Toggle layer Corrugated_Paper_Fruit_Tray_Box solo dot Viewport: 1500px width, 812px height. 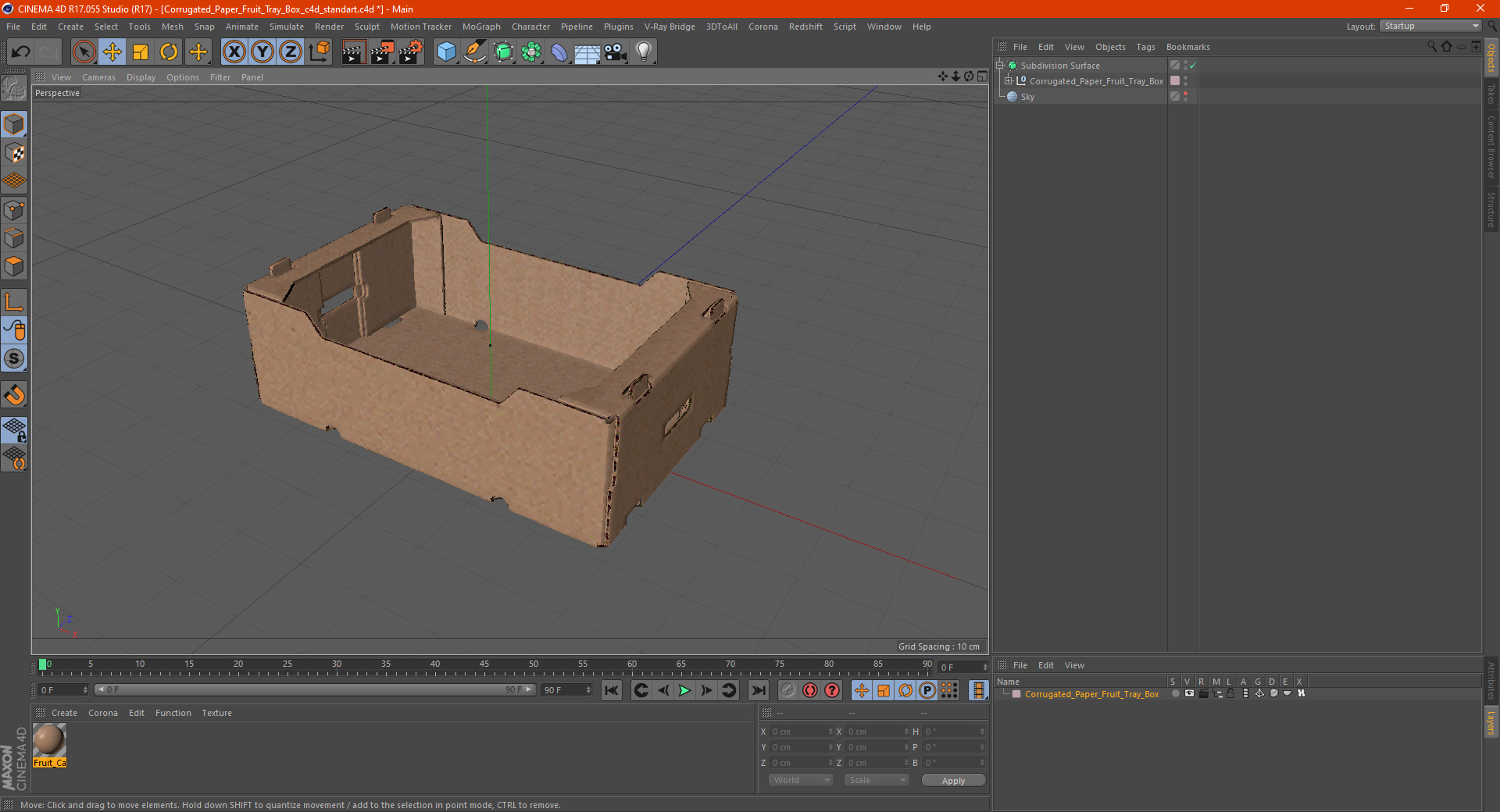pos(1175,693)
